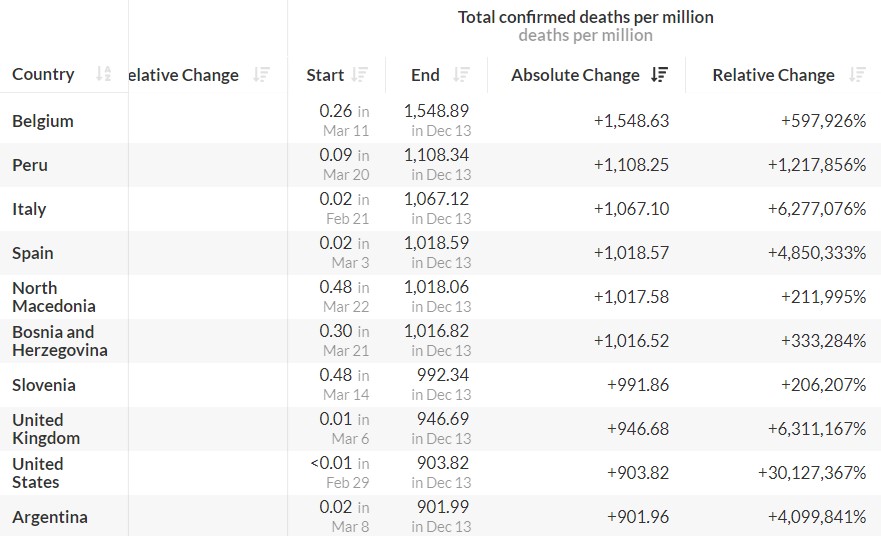
Task: Click the Absolute Change sort arrow icon
Action: coord(659,75)
